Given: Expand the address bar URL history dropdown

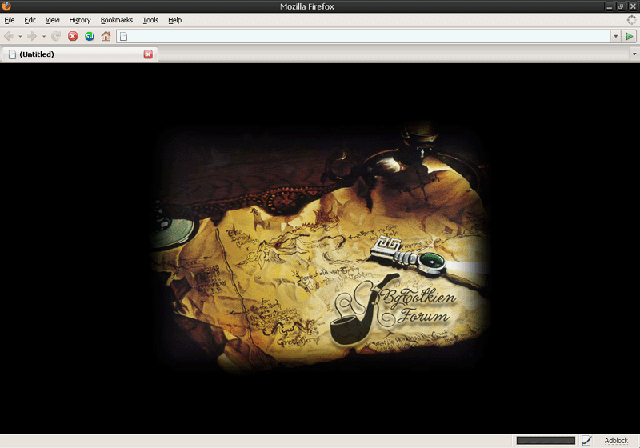Looking at the screenshot, I should coord(616,36).
